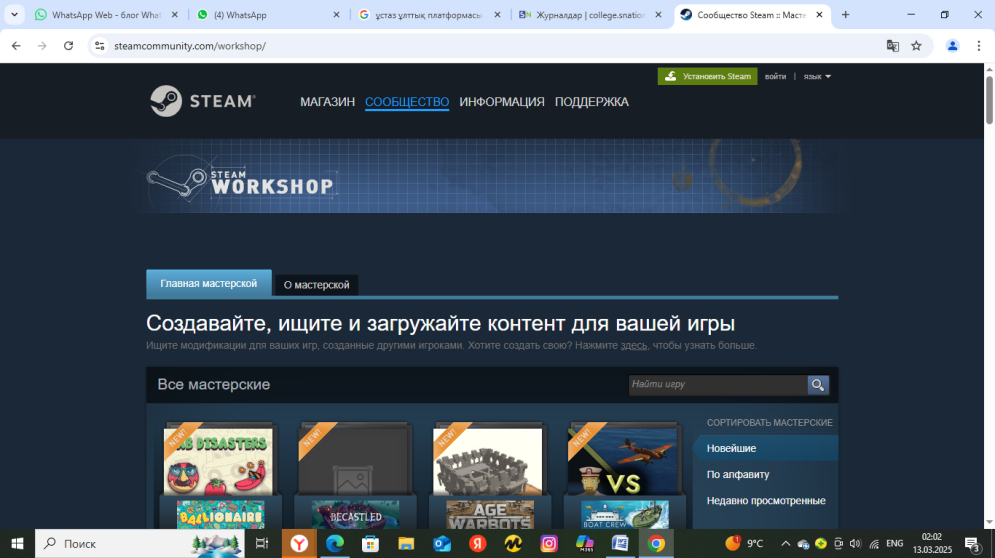Click the magnifier search button
Image resolution: width=995 pixels, height=558 pixels.
(x=818, y=385)
